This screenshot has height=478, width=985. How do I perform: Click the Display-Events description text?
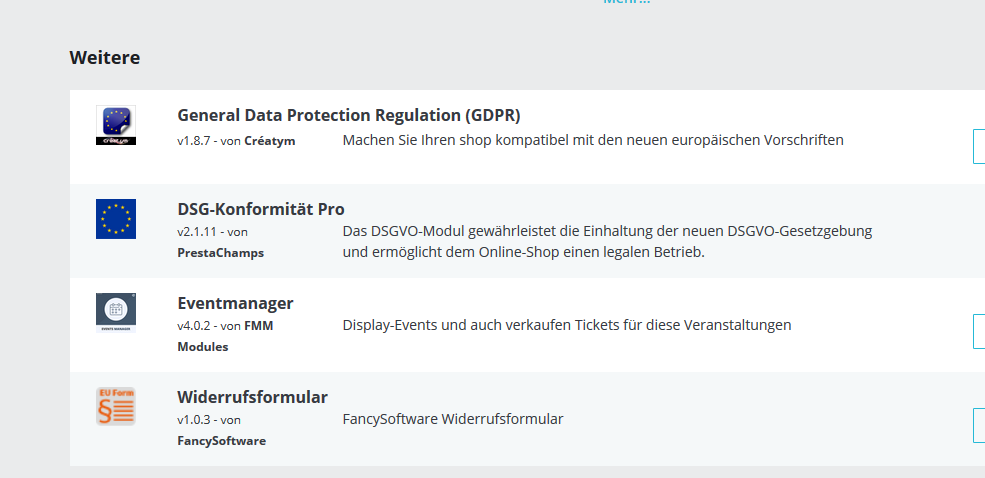coord(566,325)
